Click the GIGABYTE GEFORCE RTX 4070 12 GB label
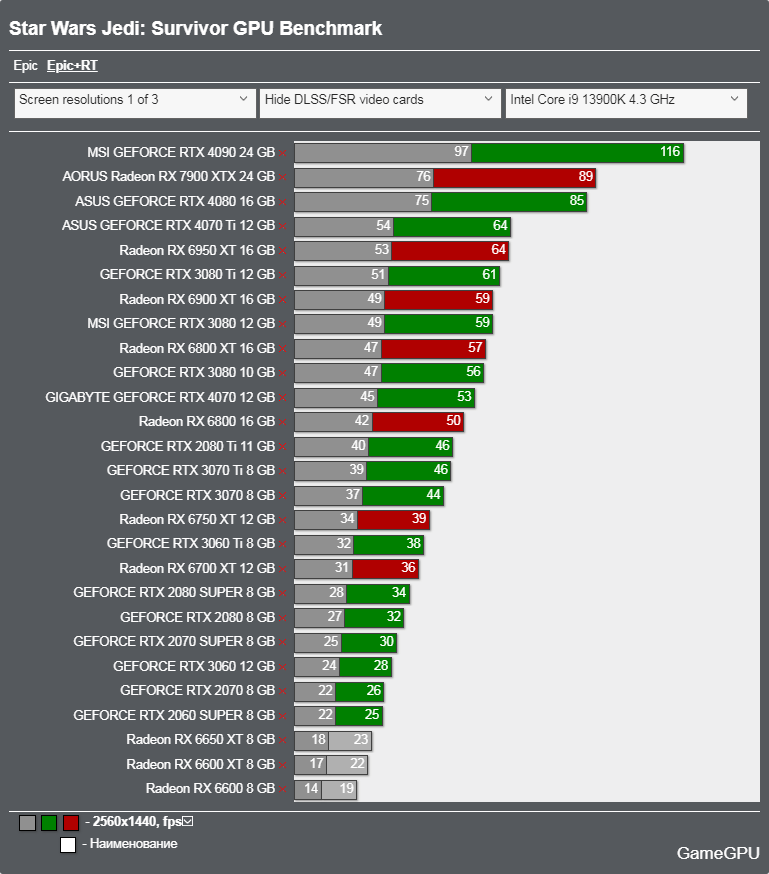Image resolution: width=769 pixels, height=874 pixels. pos(160,397)
